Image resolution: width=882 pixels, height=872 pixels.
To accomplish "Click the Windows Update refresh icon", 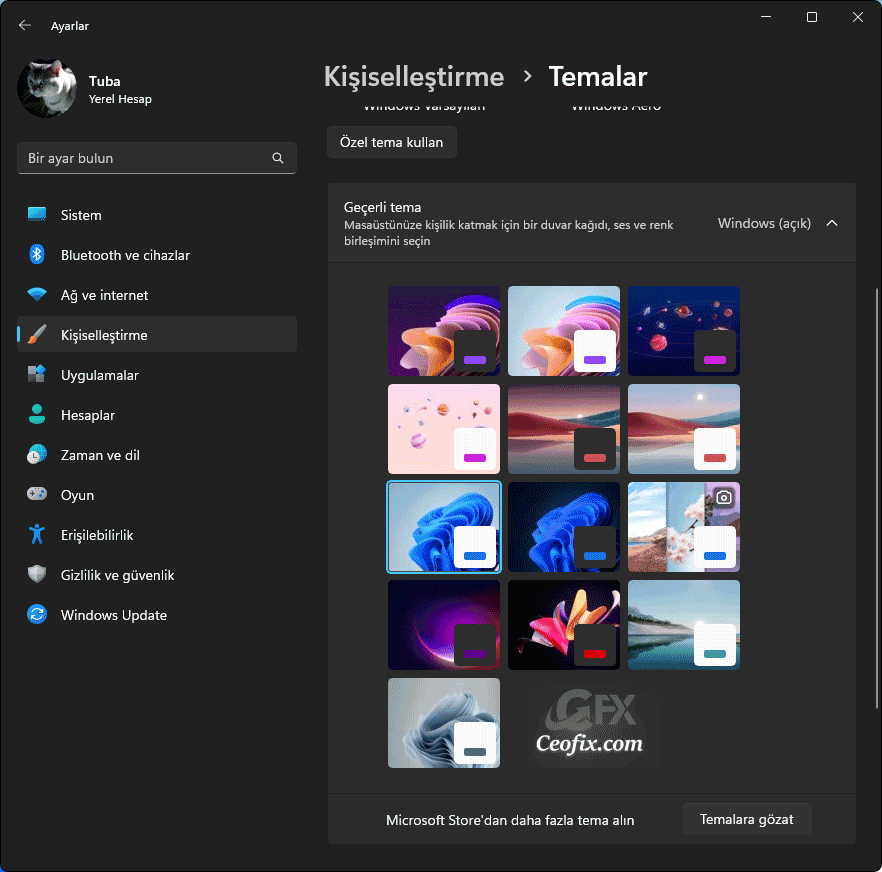I will [37, 614].
